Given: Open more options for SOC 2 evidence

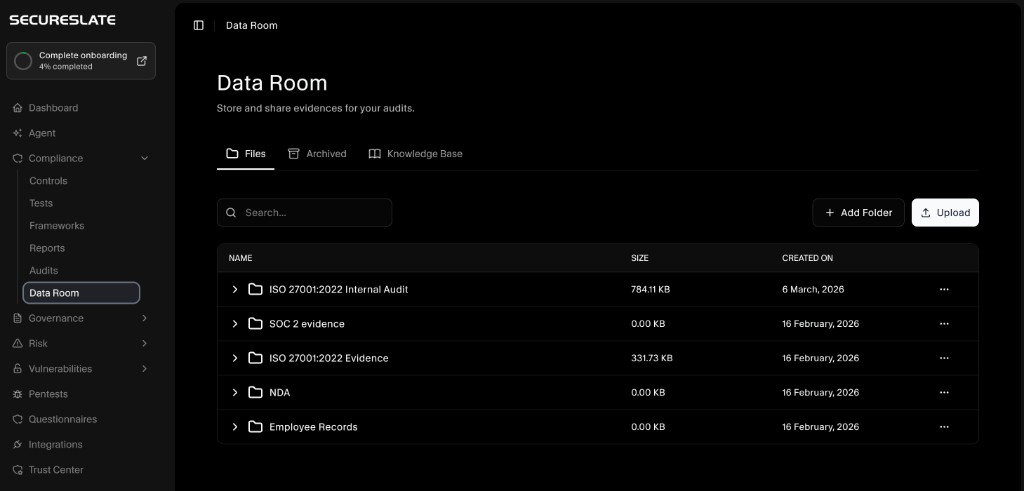Looking at the screenshot, I should pos(944,324).
